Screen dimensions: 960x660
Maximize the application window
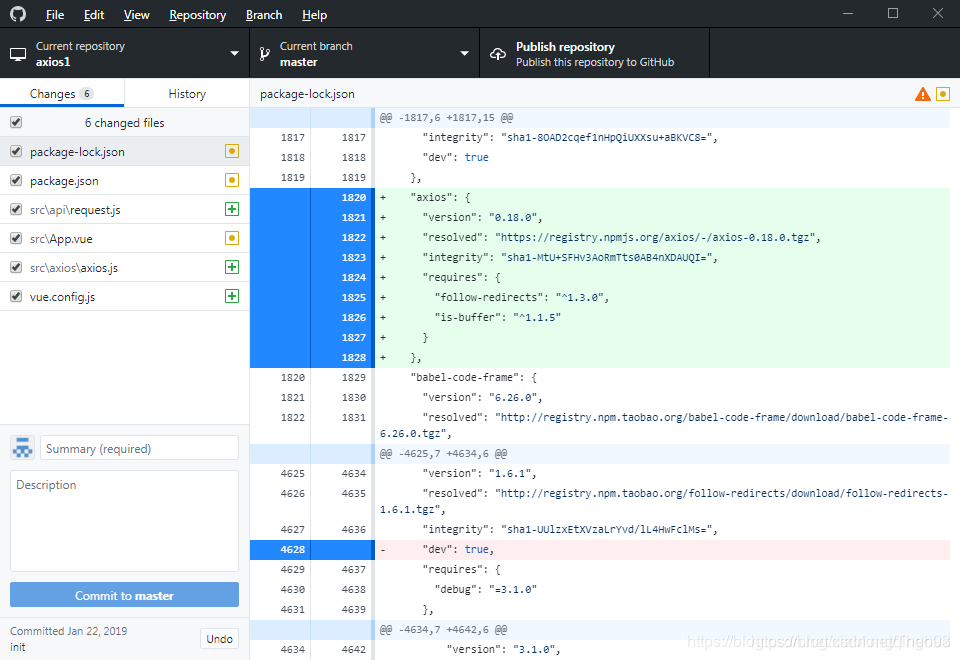pos(893,13)
